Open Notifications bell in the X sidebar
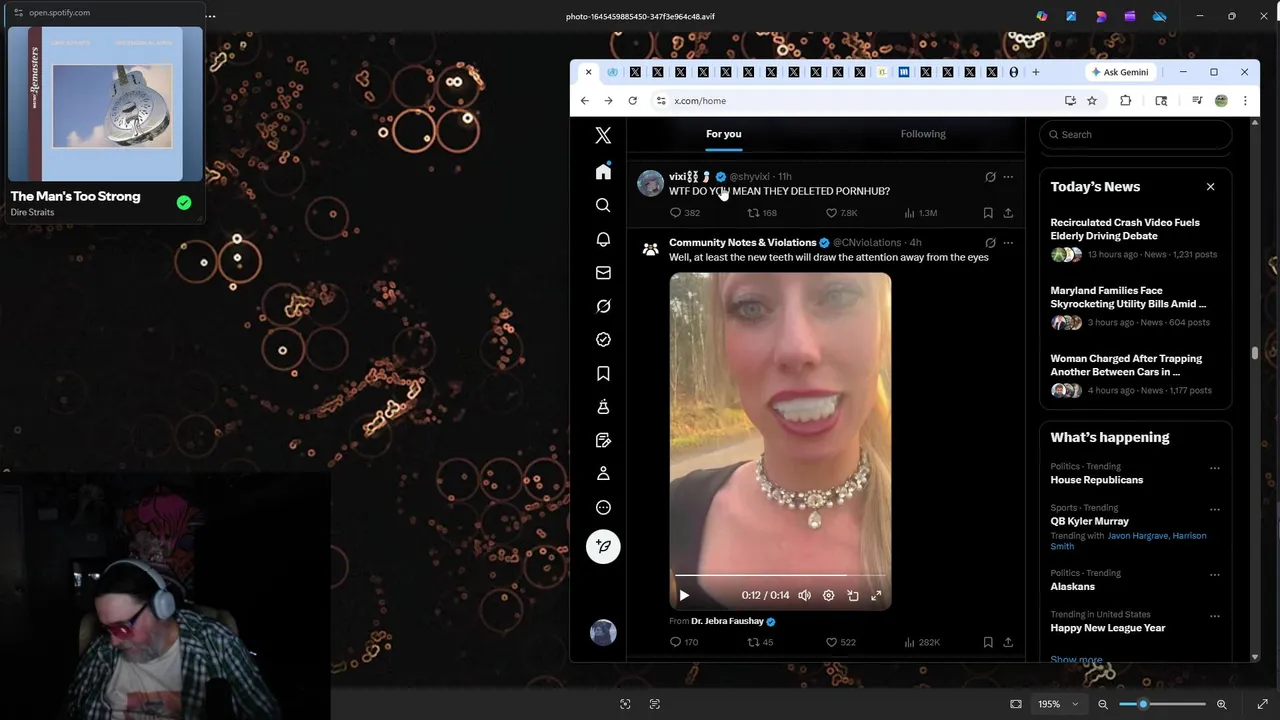The image size is (1280, 720). [x=603, y=239]
